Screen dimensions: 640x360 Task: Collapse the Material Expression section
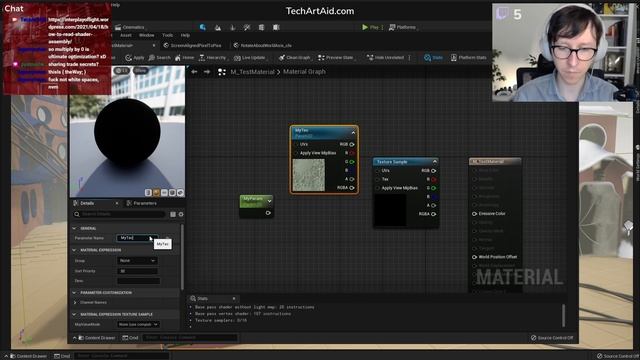(x=74, y=250)
